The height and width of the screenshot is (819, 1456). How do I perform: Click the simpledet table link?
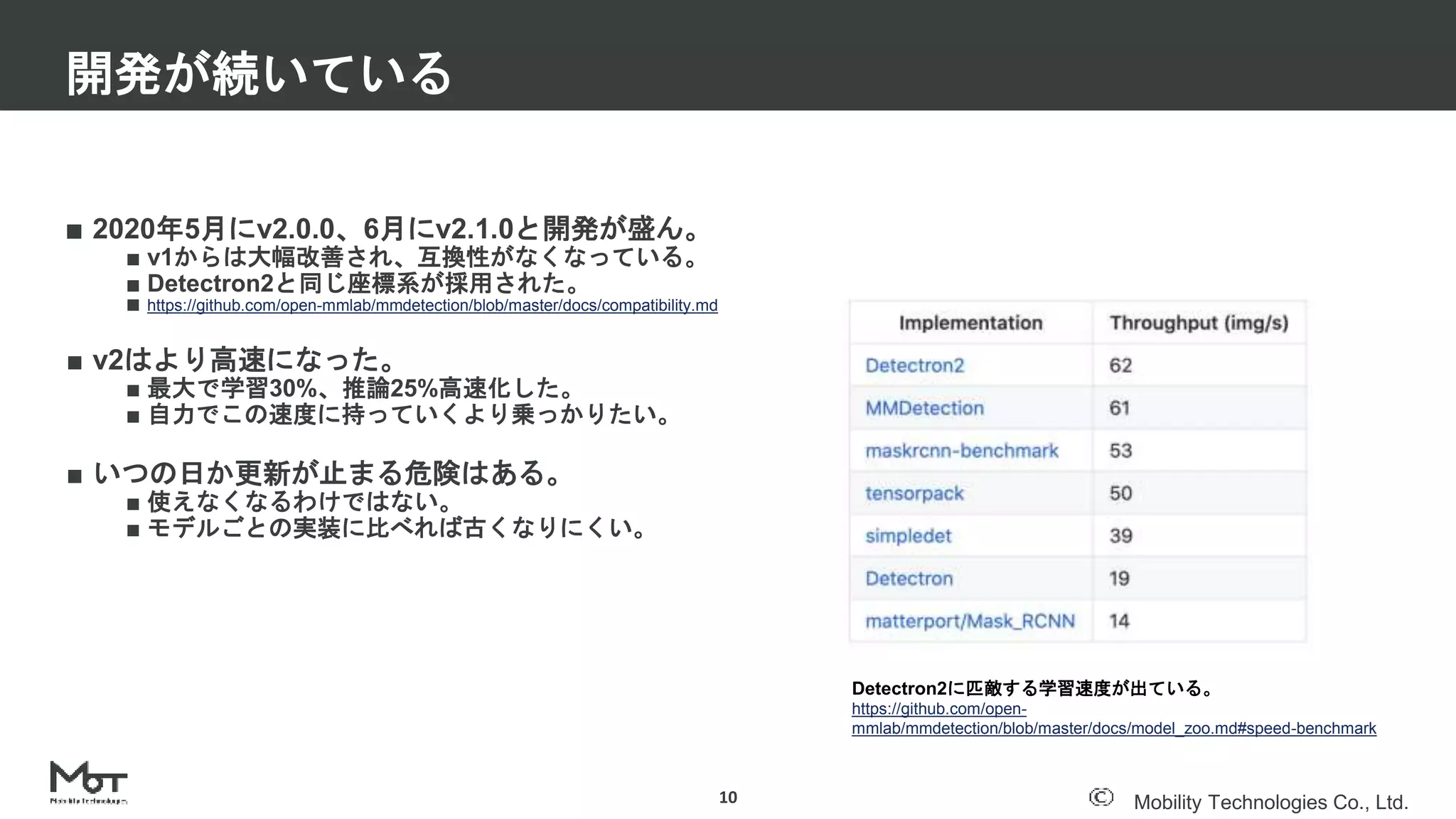point(908,536)
